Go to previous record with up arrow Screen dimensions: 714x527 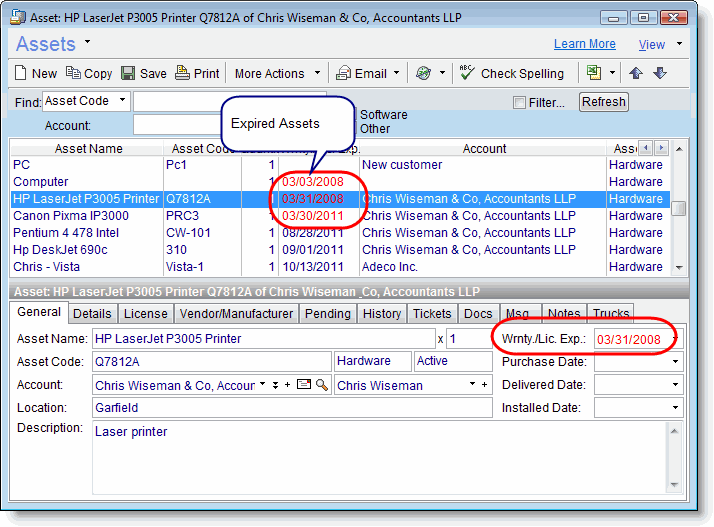coord(636,73)
